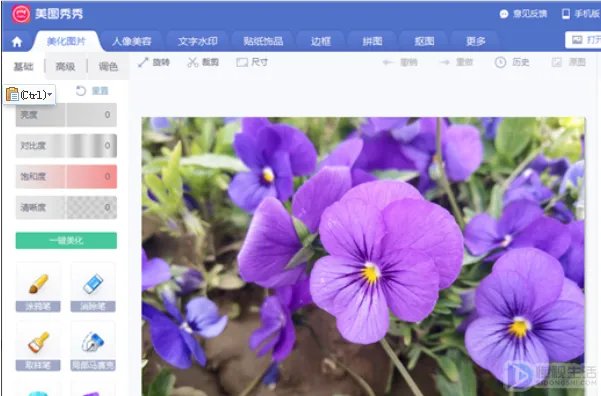
Task: Select the flat paintbrush tool in the second row
Action: point(38,346)
